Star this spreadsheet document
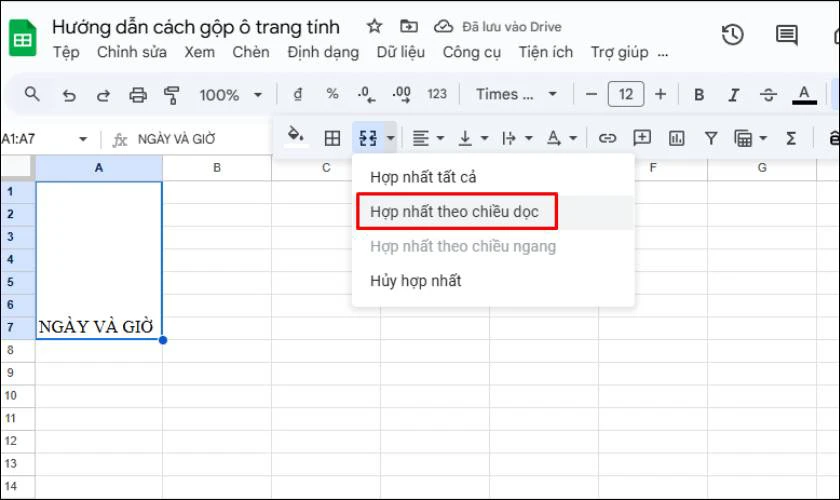The width and height of the screenshot is (840, 500). coord(374,26)
